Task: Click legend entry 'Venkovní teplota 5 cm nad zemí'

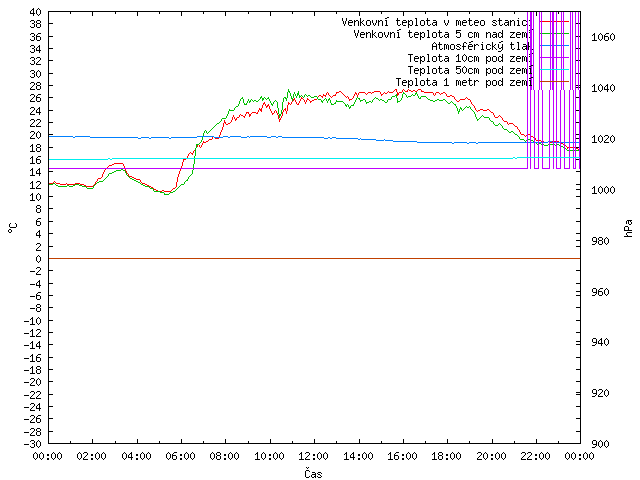Action: click(x=443, y=34)
